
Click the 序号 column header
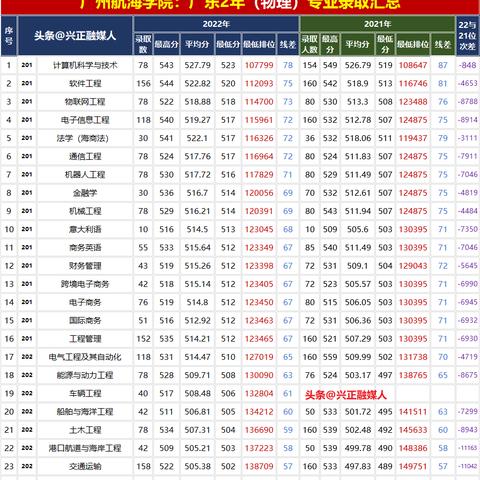point(9,36)
